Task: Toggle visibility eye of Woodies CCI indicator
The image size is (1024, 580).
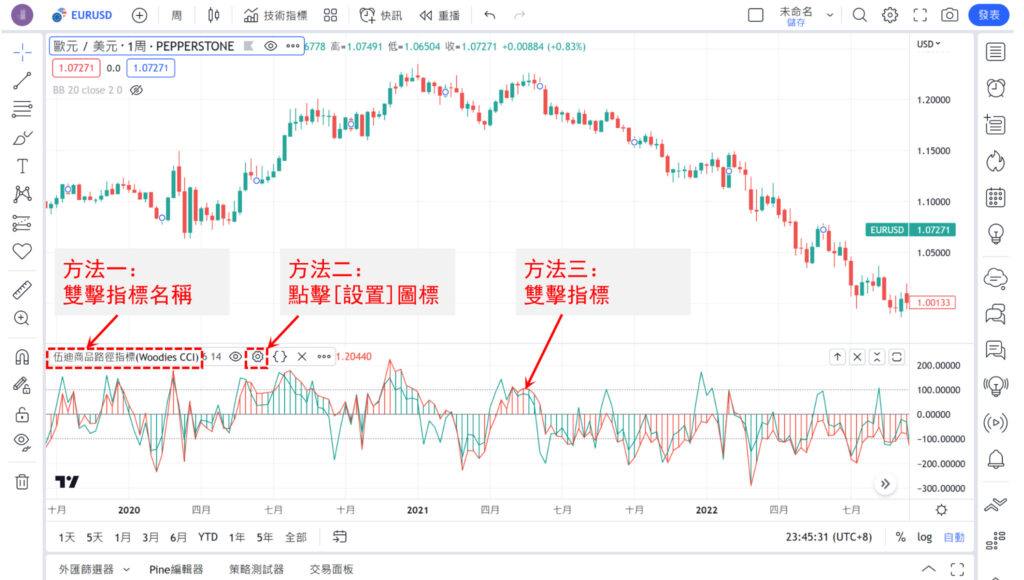Action: [235, 356]
